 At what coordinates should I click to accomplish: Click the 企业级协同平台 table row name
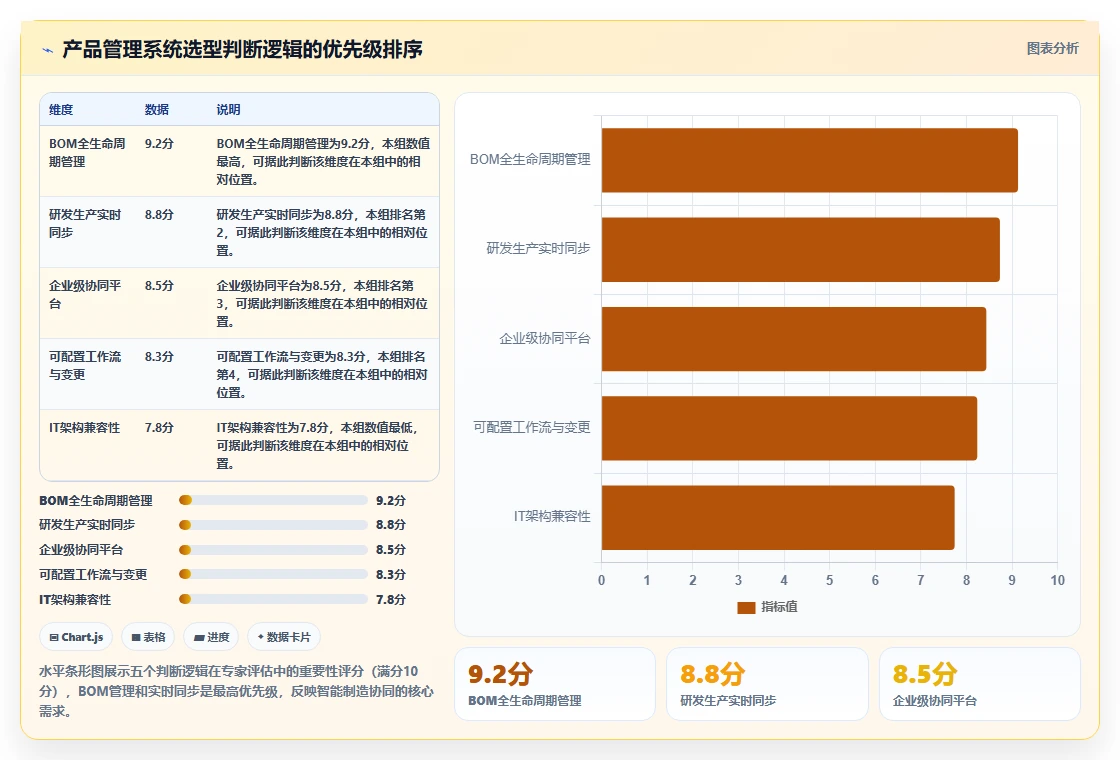(x=85, y=294)
